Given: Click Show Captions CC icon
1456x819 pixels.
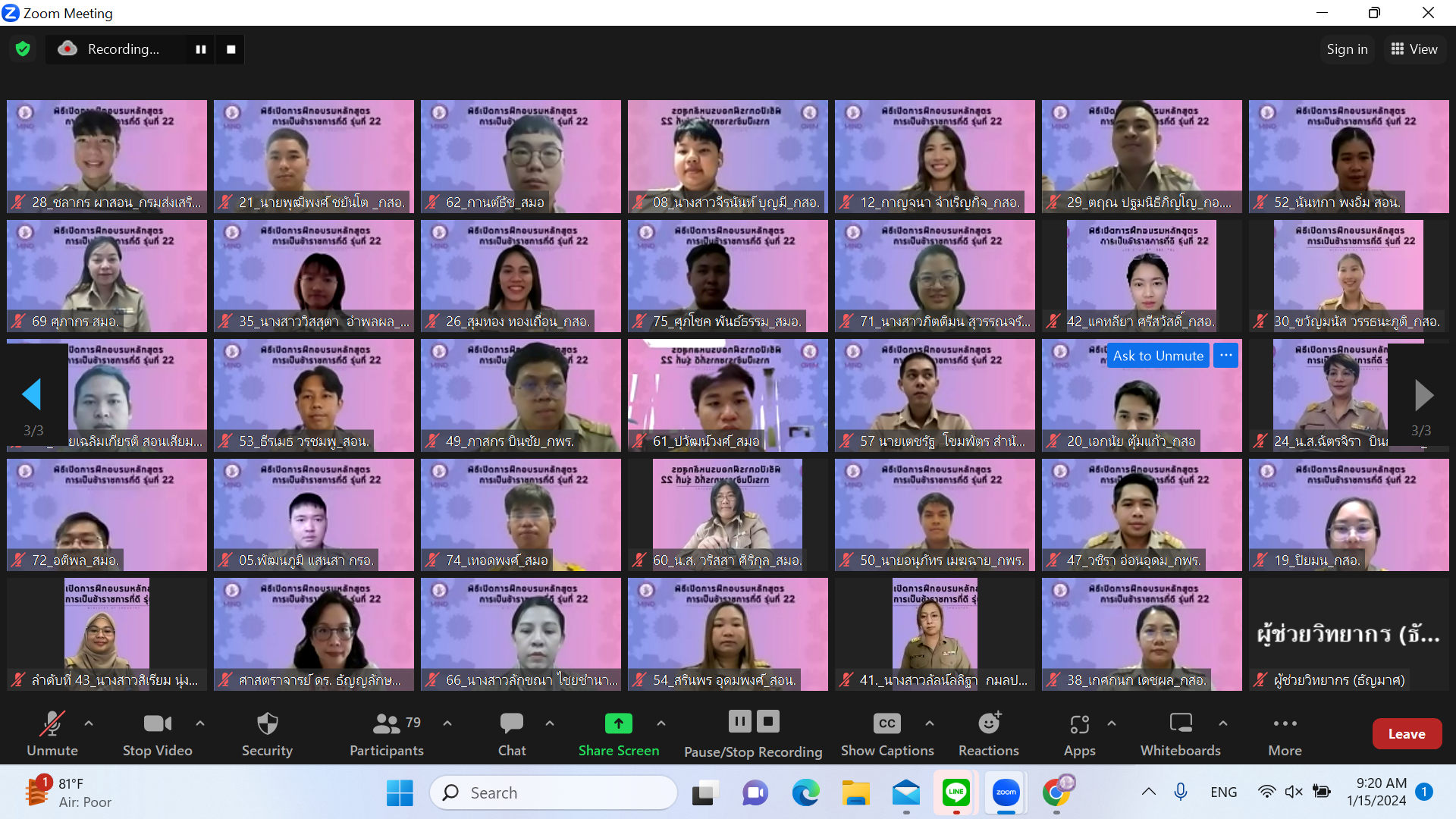Looking at the screenshot, I should tap(886, 723).
